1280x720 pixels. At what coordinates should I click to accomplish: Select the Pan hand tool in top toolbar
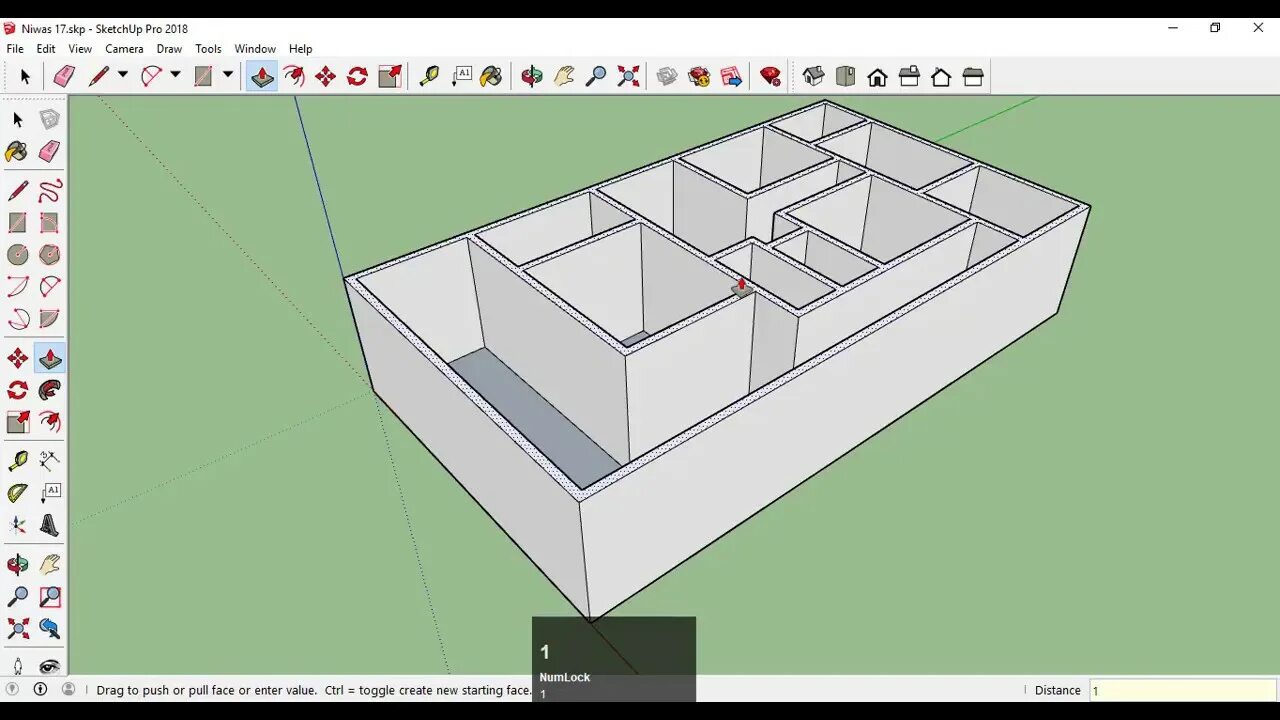[564, 77]
